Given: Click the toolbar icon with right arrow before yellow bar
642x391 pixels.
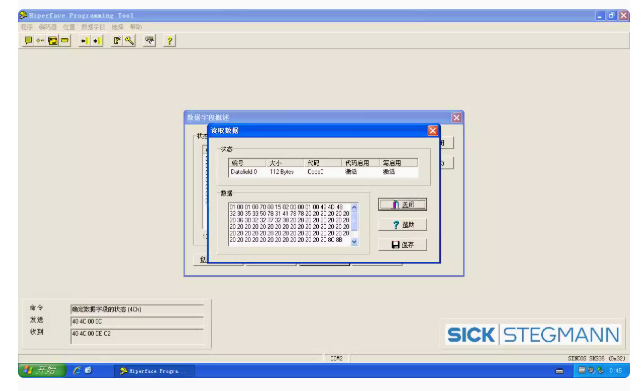Looking at the screenshot, I should [x=97, y=41].
